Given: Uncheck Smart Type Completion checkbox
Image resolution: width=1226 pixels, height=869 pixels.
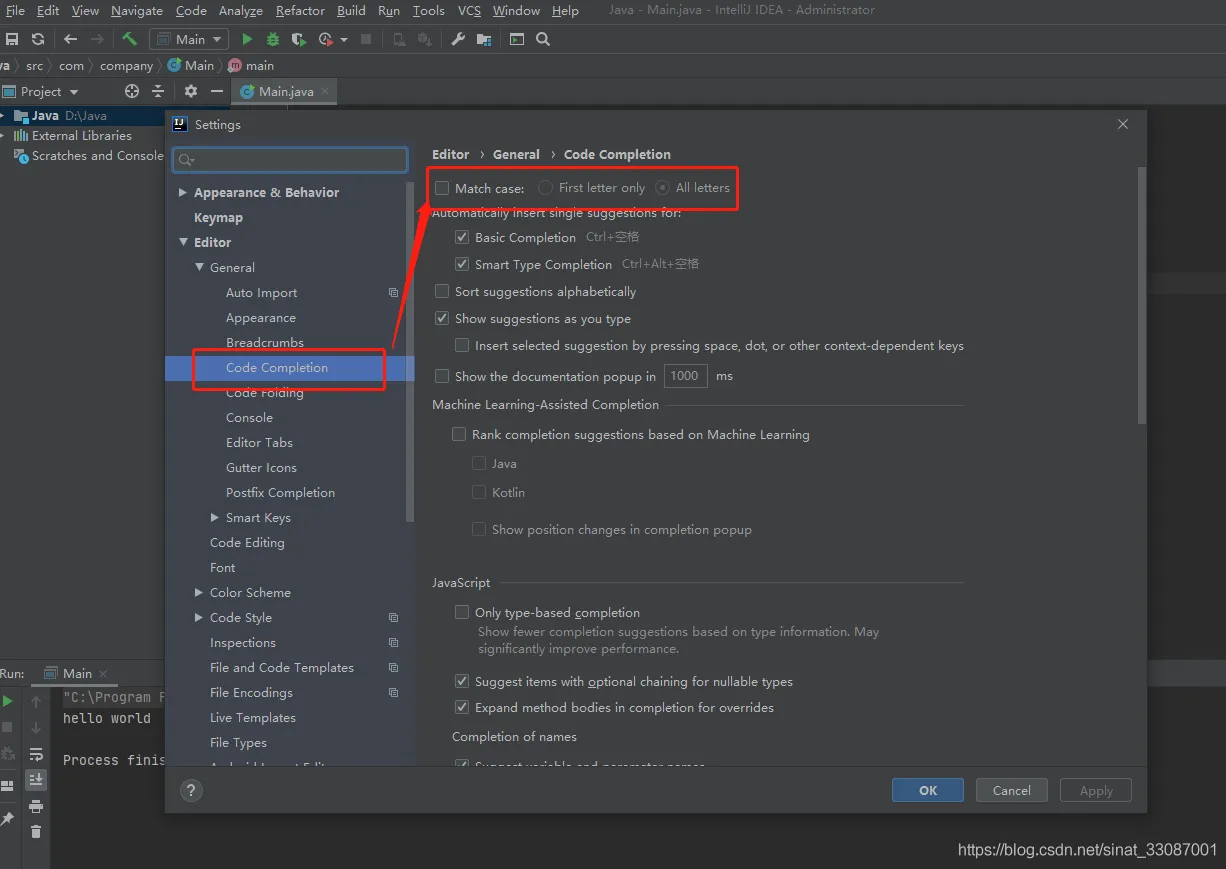Looking at the screenshot, I should 462,265.
